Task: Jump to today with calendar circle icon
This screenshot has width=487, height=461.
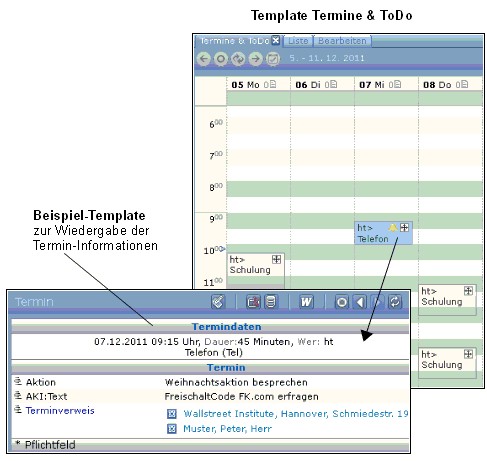Action: click(221, 59)
